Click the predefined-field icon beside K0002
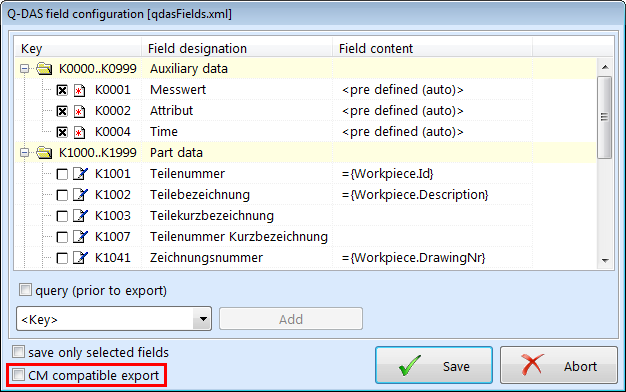 pos(79,111)
